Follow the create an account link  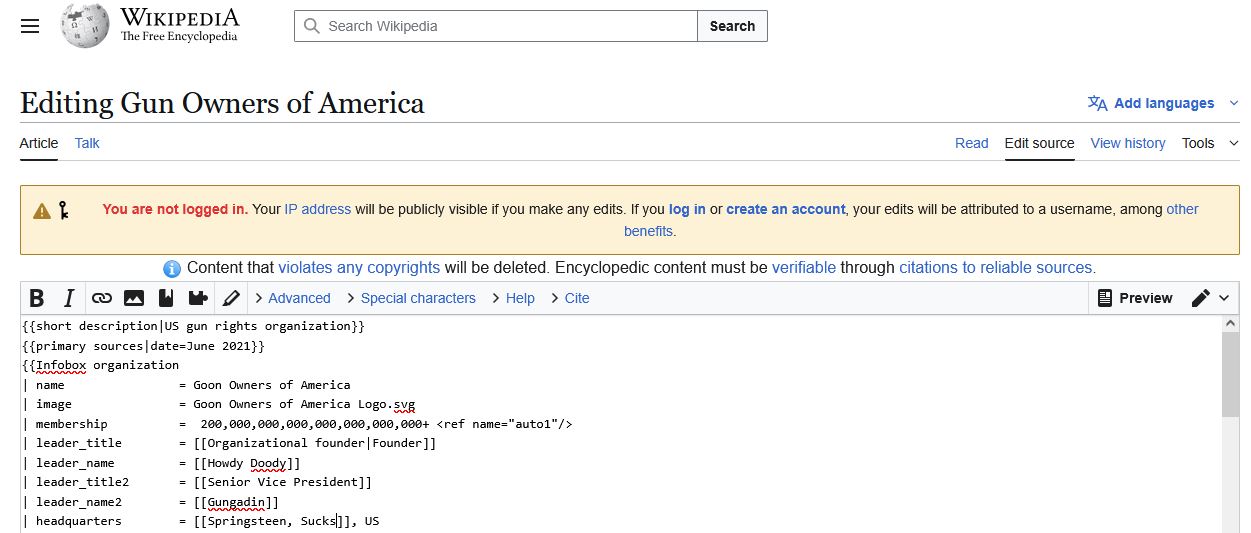click(x=786, y=209)
